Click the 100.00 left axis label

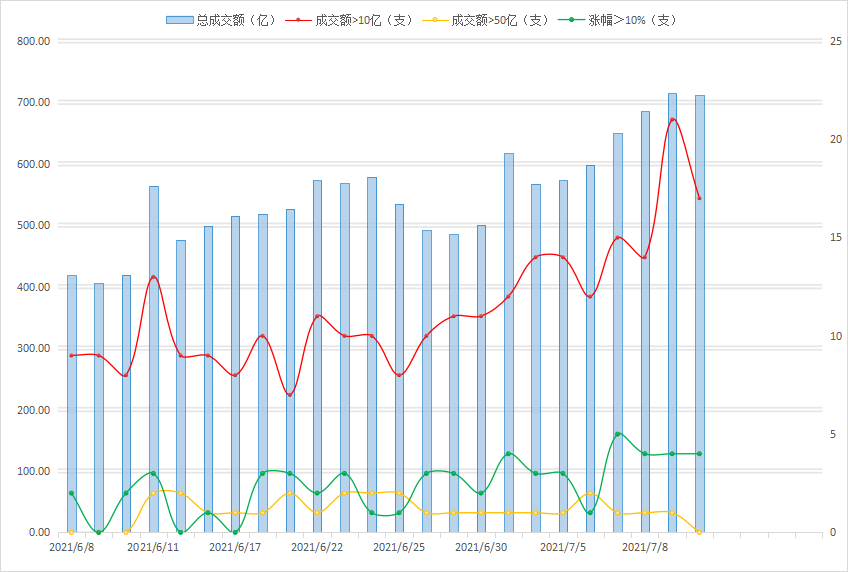coord(34,471)
